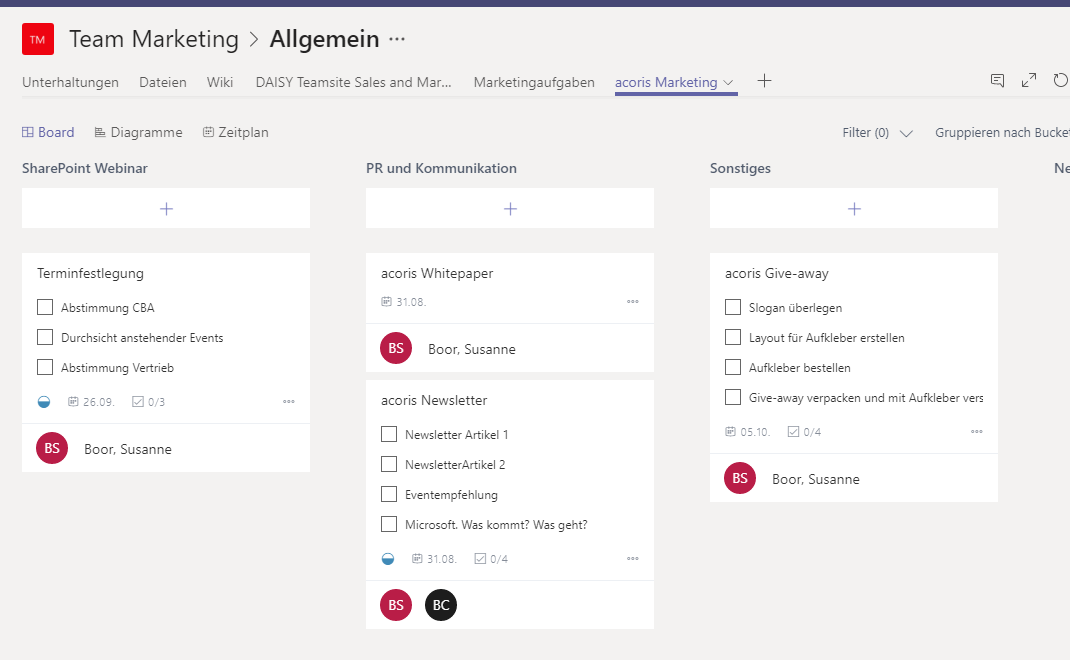Click SharePoint Webinar bucket heading
The image size is (1070, 660).
[85, 168]
